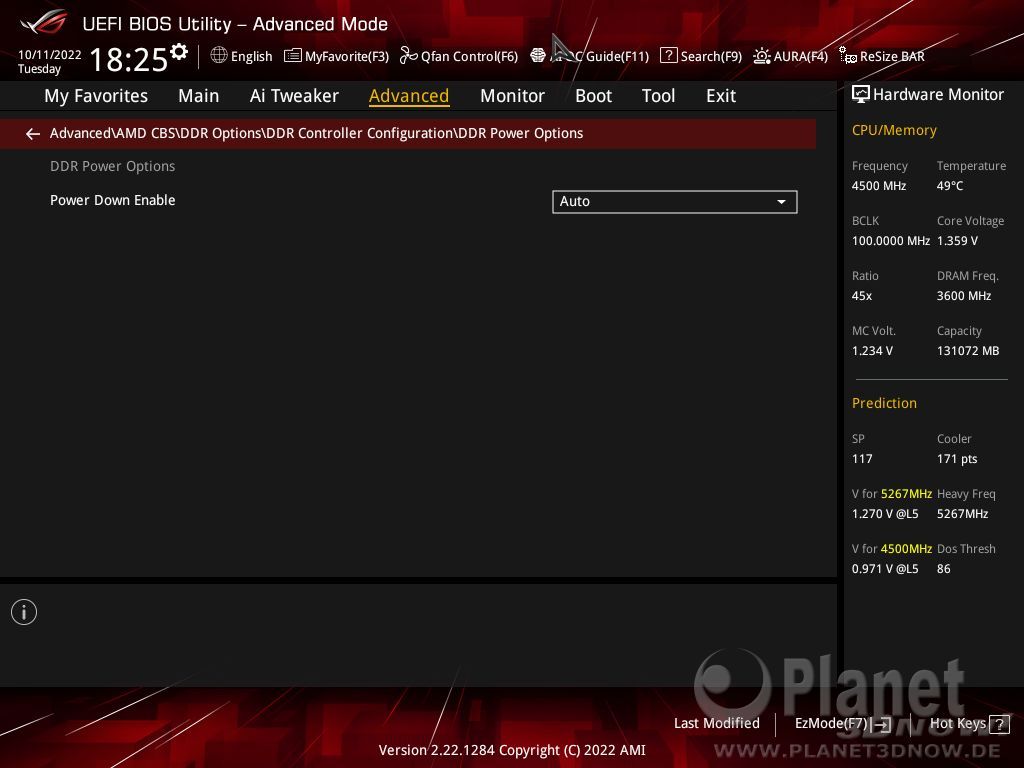Click the ROG logo

coord(44,22)
